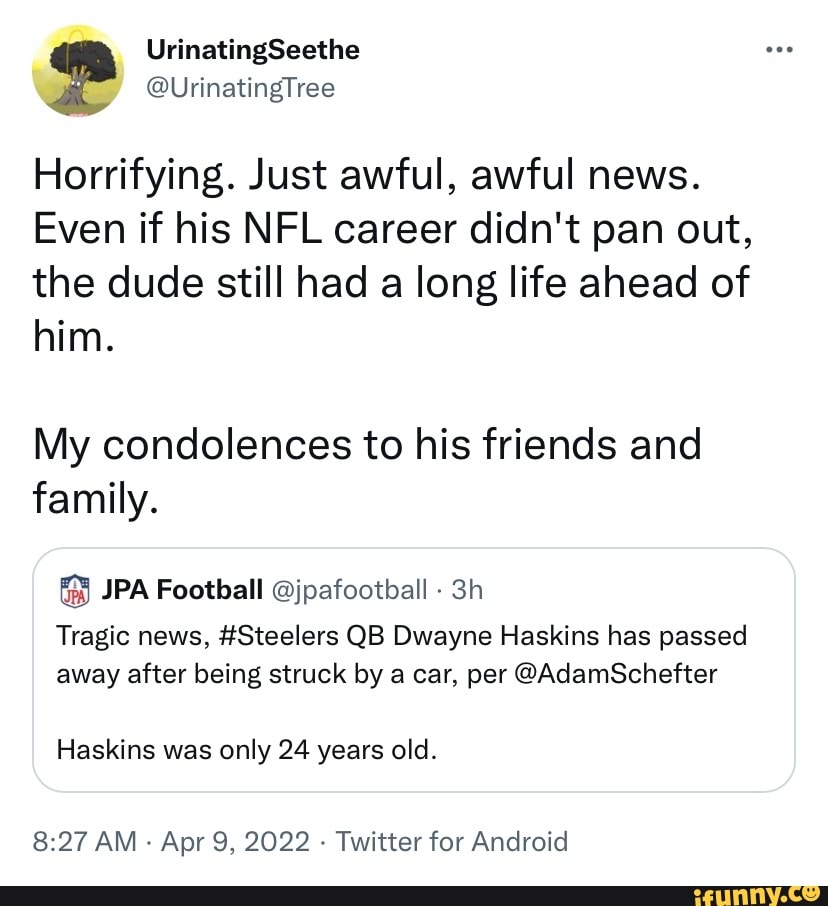Click the black bottom banner bar
This screenshot has height=906, width=828.
(x=350, y=894)
